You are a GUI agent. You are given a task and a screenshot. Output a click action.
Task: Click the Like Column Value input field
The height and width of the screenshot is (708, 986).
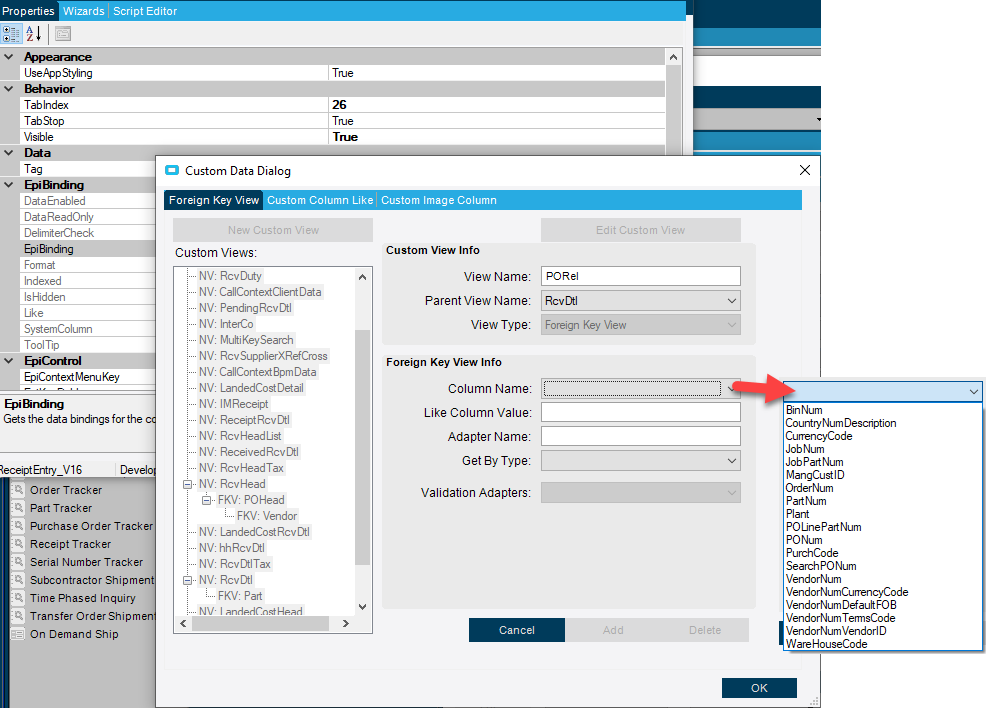click(641, 412)
